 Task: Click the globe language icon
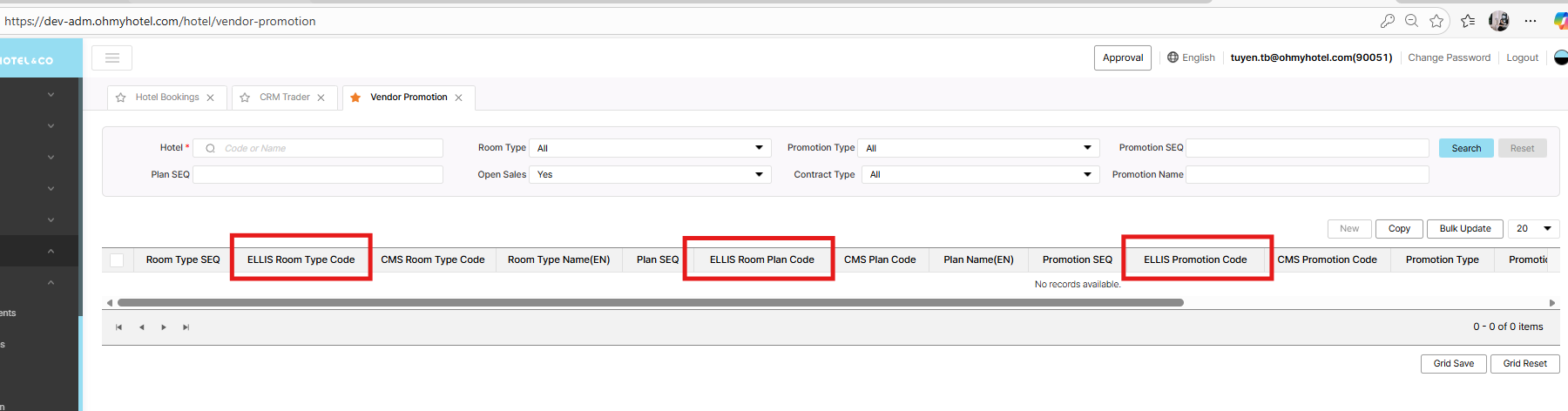pos(1173,57)
